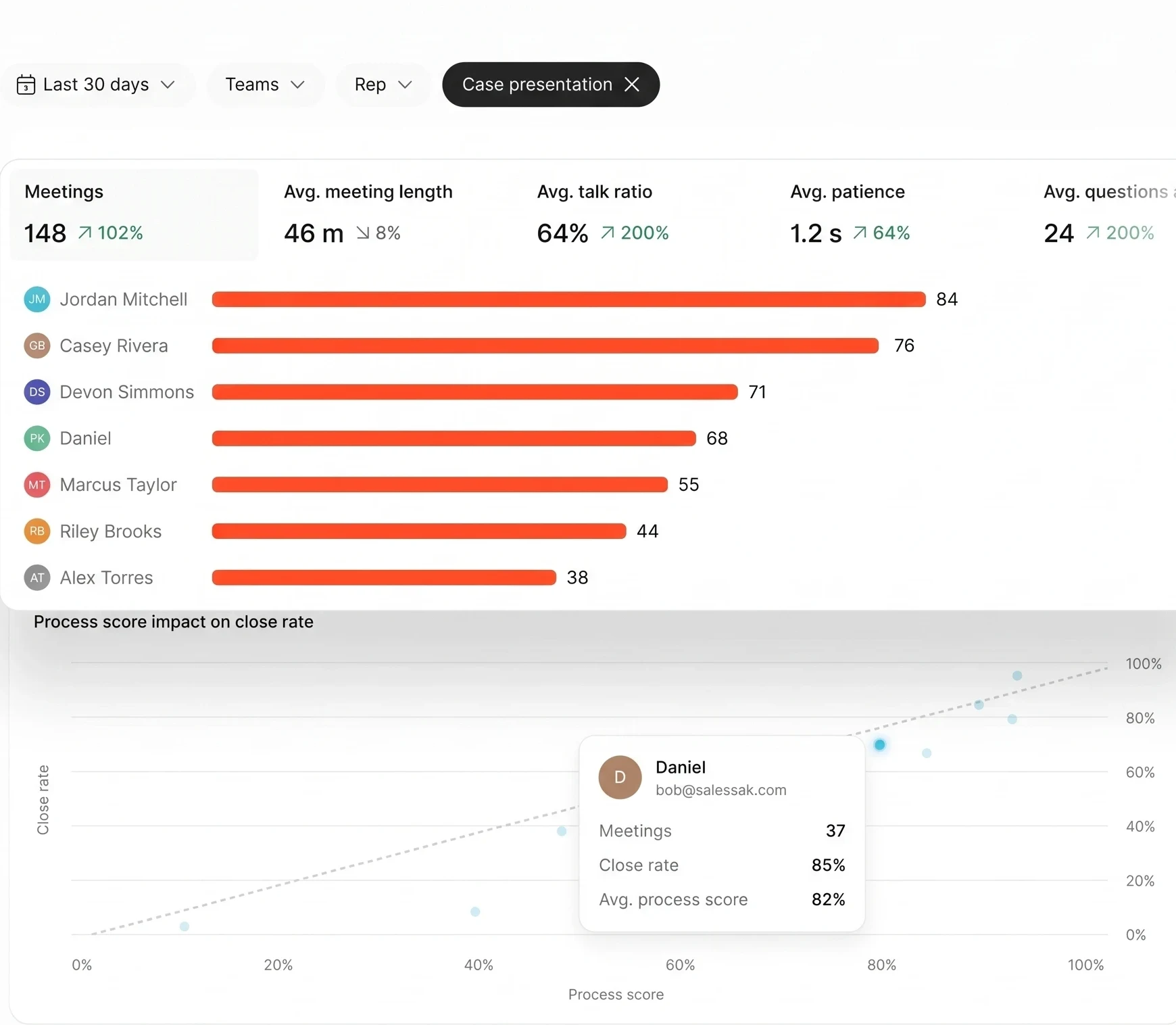Click Casey Rivera's GB avatar
Image resolution: width=1176 pixels, height=1025 pixels.
(37, 345)
